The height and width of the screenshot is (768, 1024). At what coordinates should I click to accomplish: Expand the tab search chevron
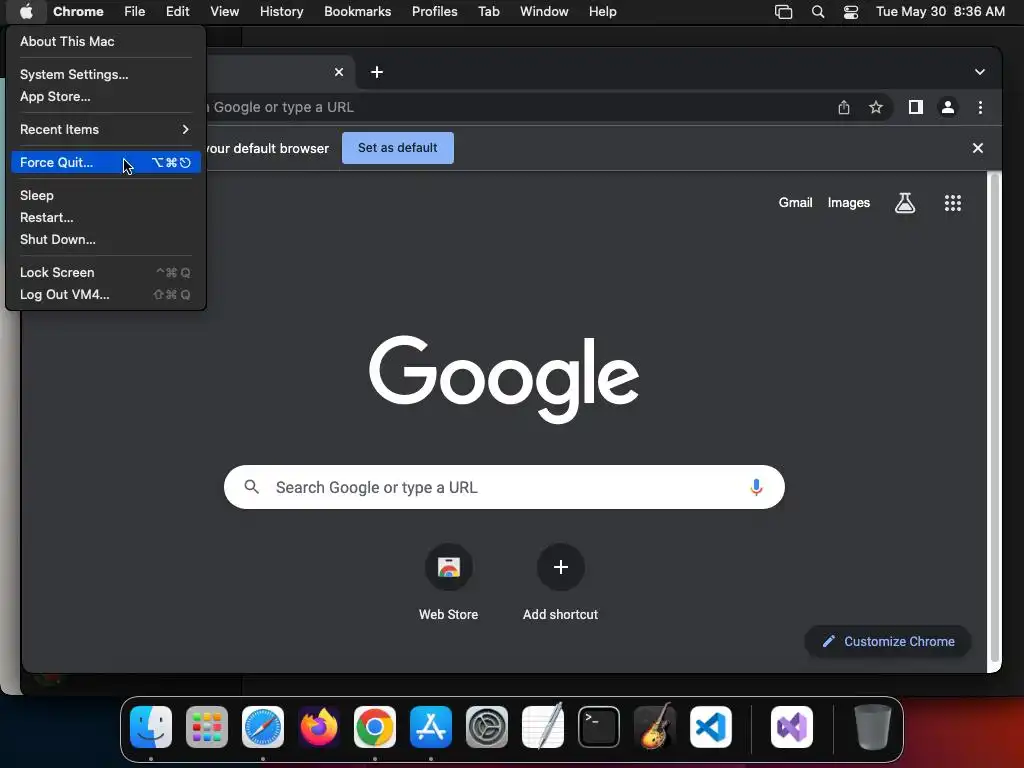point(980,72)
